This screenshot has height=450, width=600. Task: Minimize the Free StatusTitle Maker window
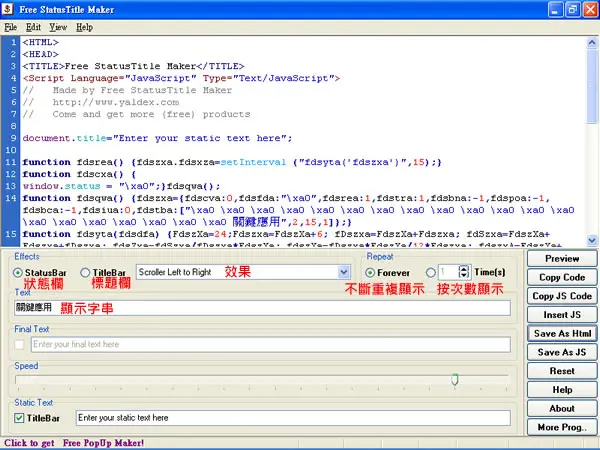point(555,10)
